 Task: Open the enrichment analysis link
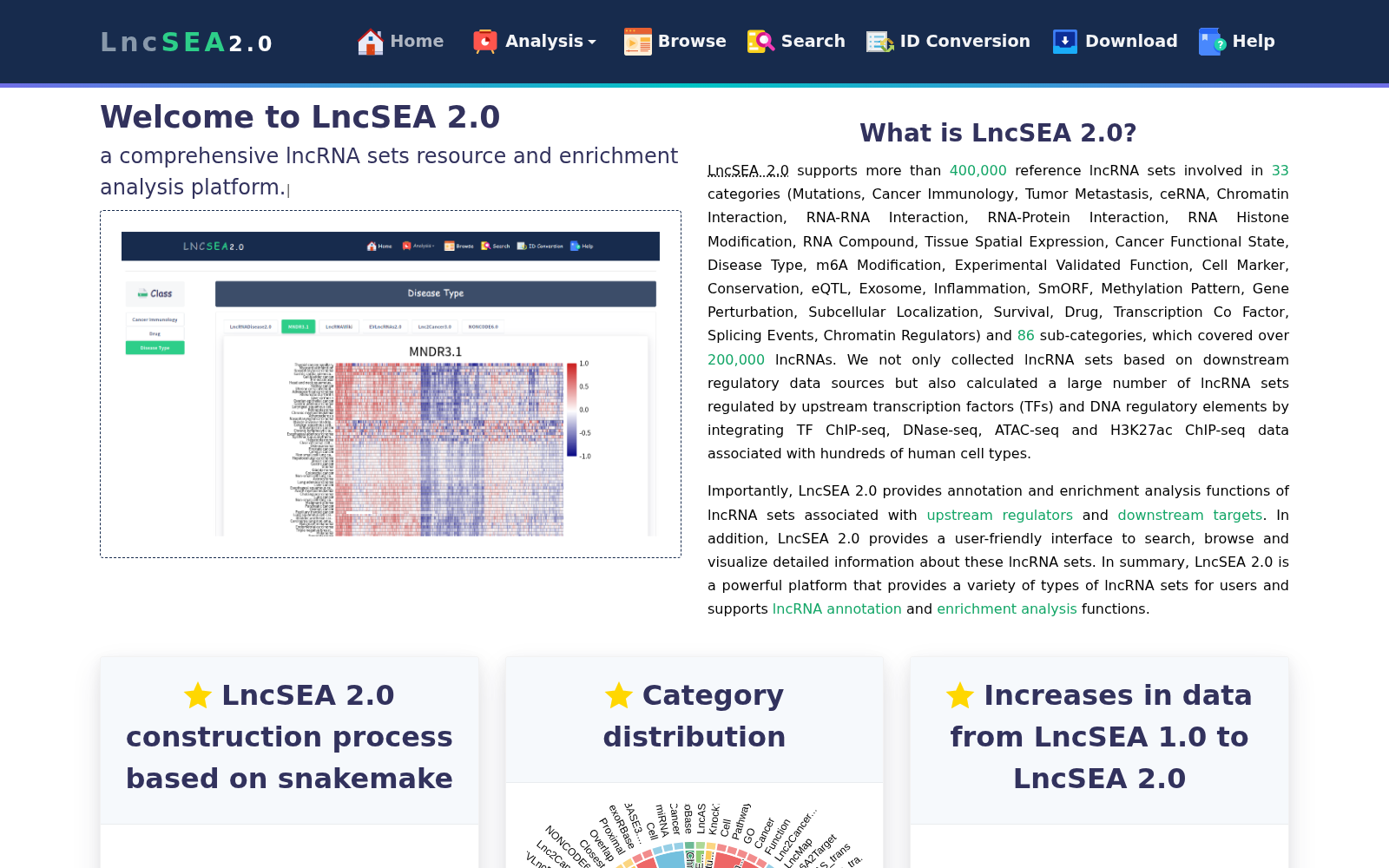point(1007,608)
